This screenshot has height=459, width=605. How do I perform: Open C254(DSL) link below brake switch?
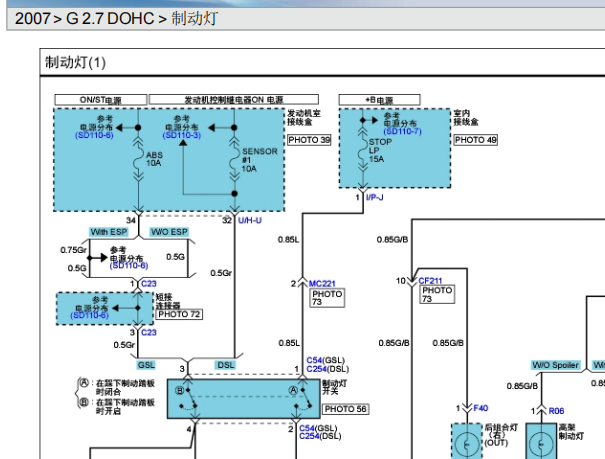(320, 436)
